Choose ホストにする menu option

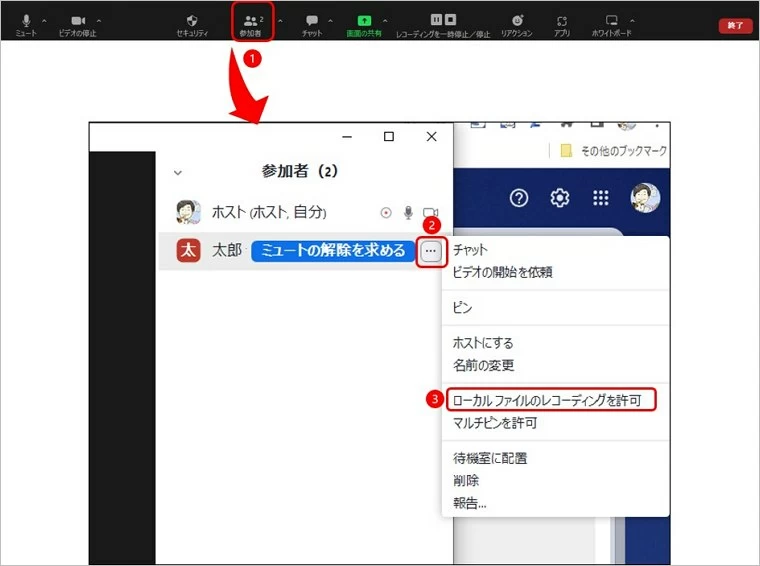coord(483,343)
